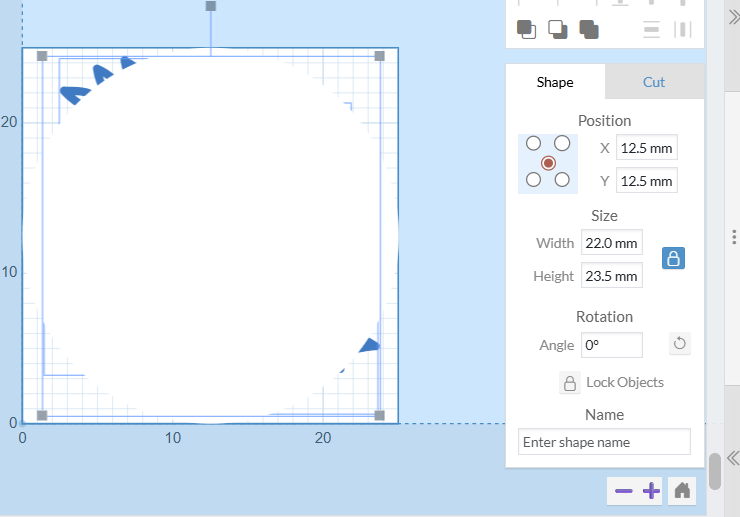Click the horizontal-bars distribute icon
The height and width of the screenshot is (517, 740).
tap(652, 29)
